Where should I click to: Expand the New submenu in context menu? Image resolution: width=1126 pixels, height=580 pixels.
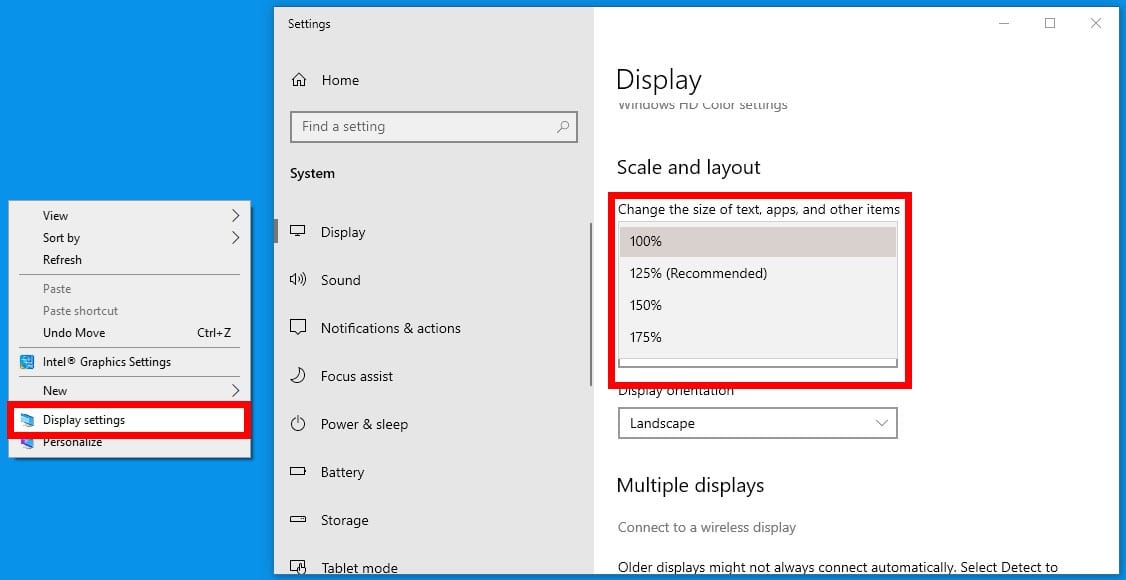(236, 390)
